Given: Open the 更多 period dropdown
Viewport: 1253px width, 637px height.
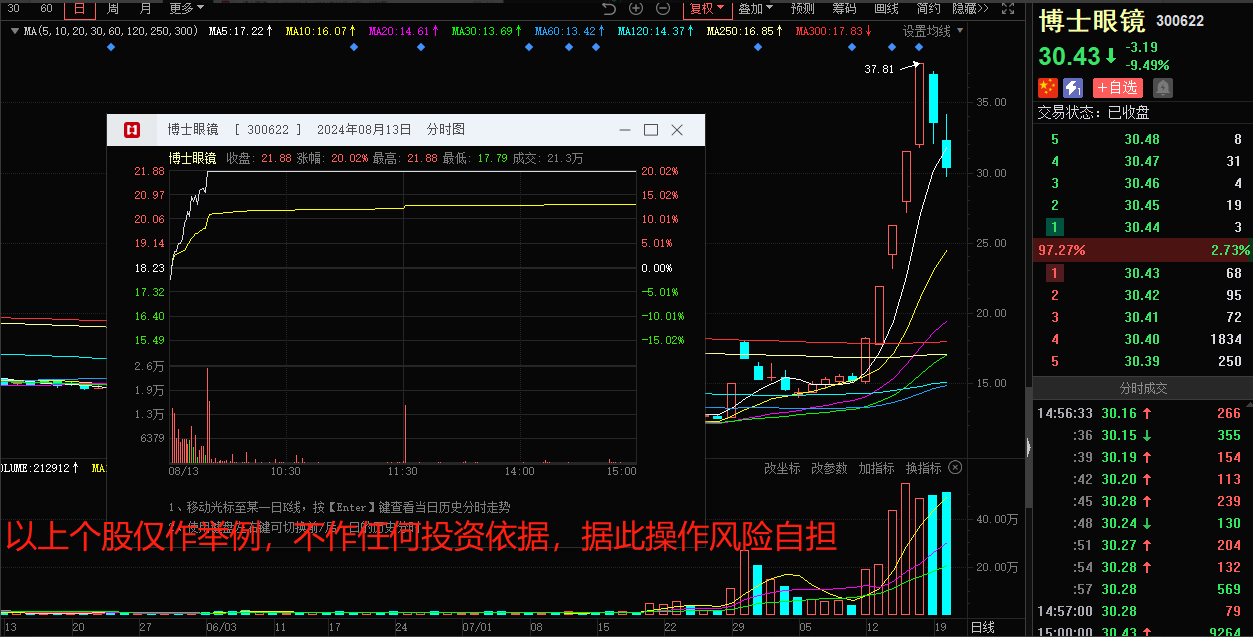Looking at the screenshot, I should [x=186, y=8].
